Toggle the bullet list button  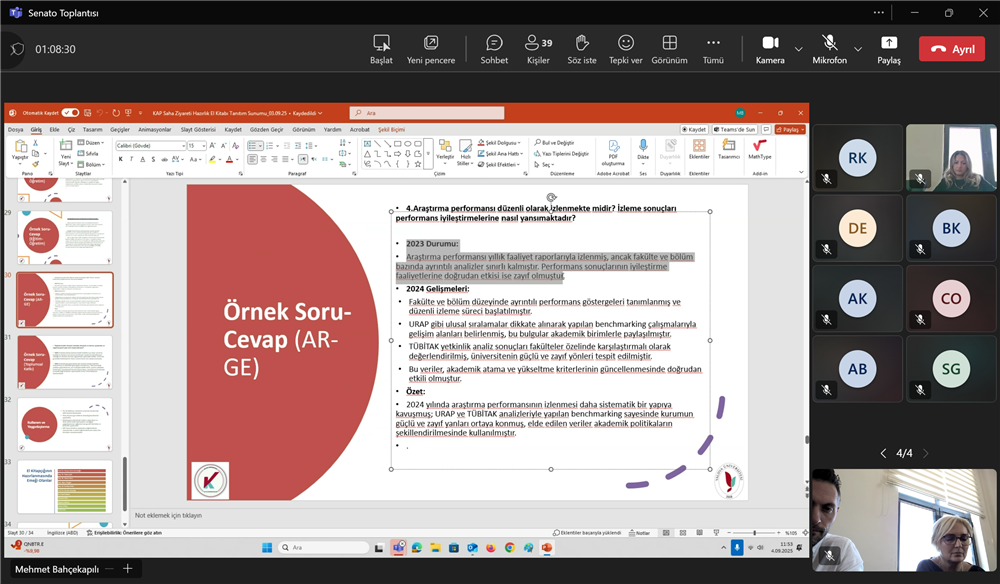tap(255, 146)
